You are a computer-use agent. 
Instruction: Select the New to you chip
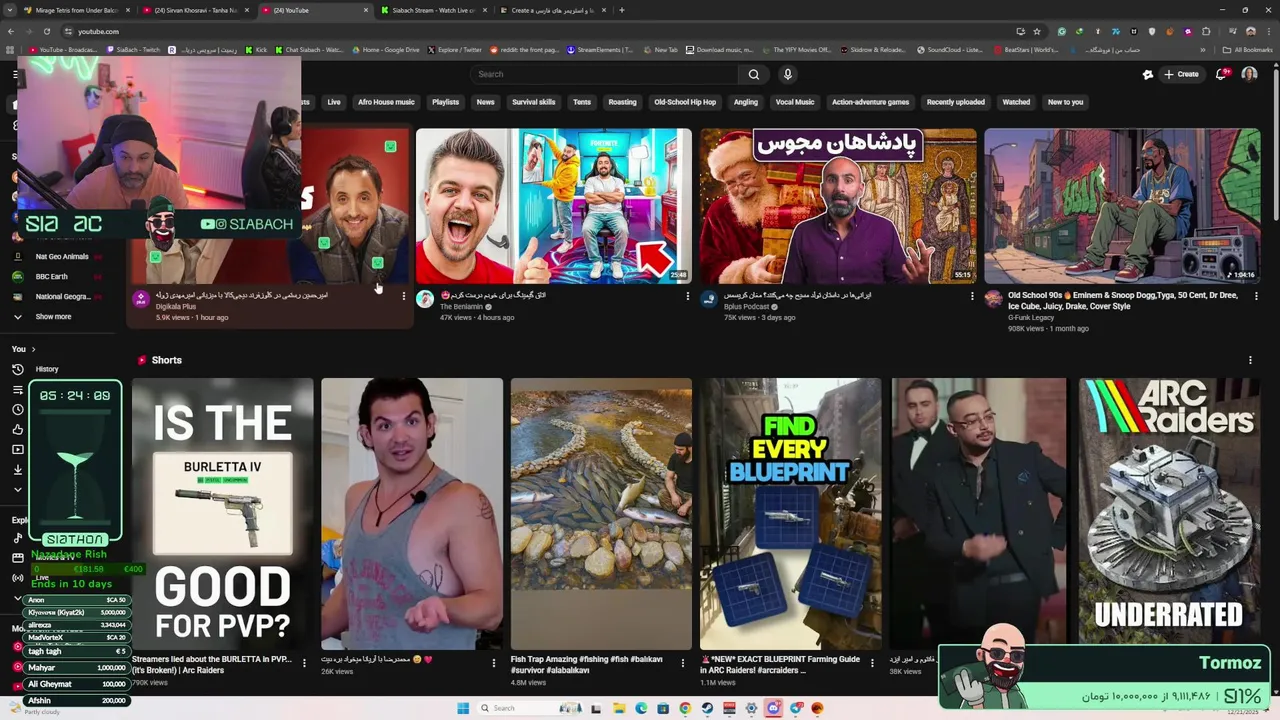pos(1065,102)
